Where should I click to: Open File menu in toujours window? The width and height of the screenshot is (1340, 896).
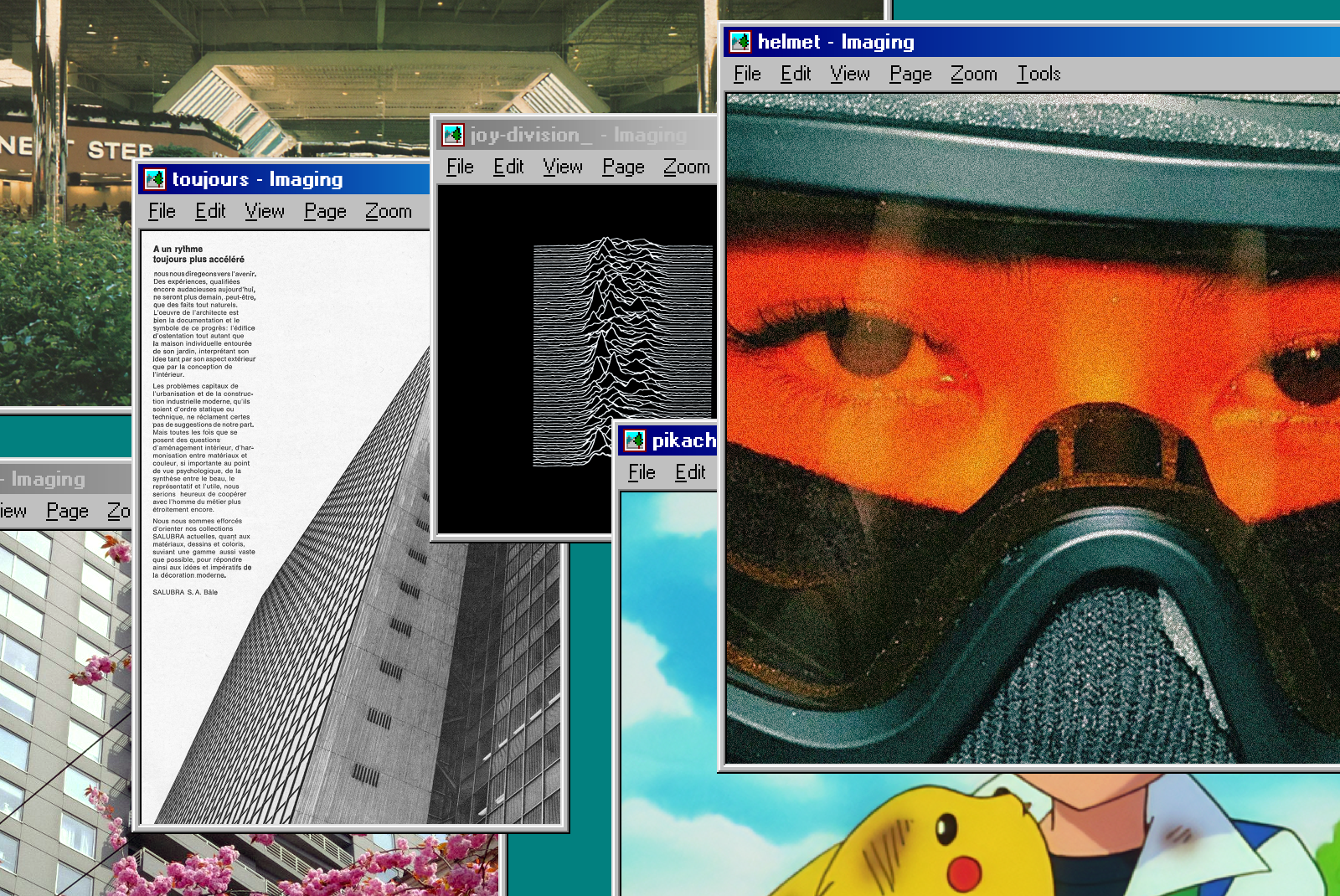[162, 211]
